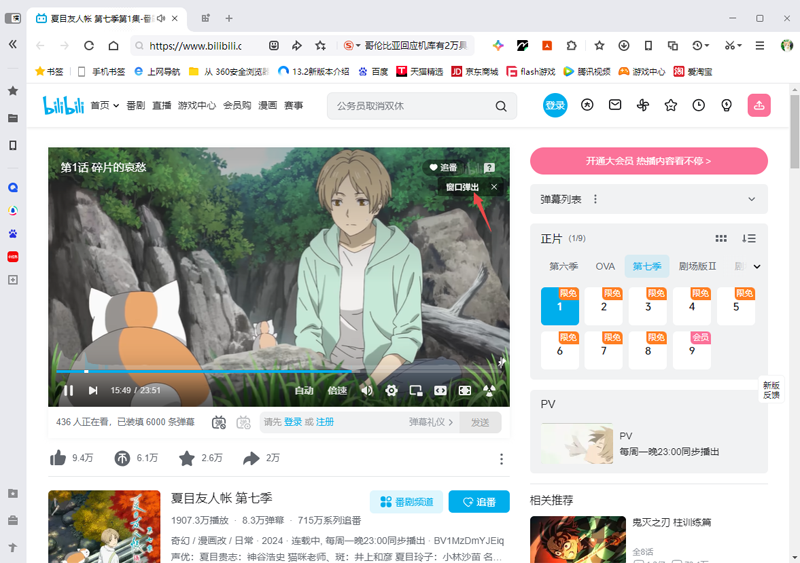
Task: Open the messages envelope icon
Action: click(615, 105)
